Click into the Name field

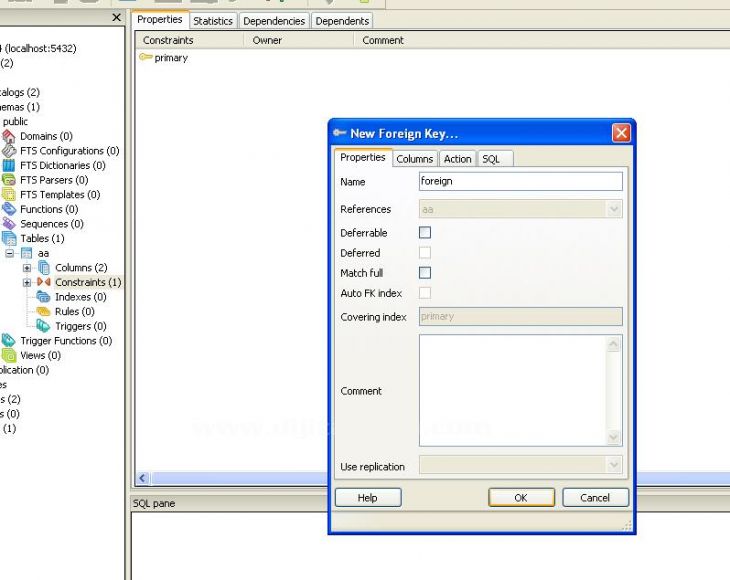point(520,181)
